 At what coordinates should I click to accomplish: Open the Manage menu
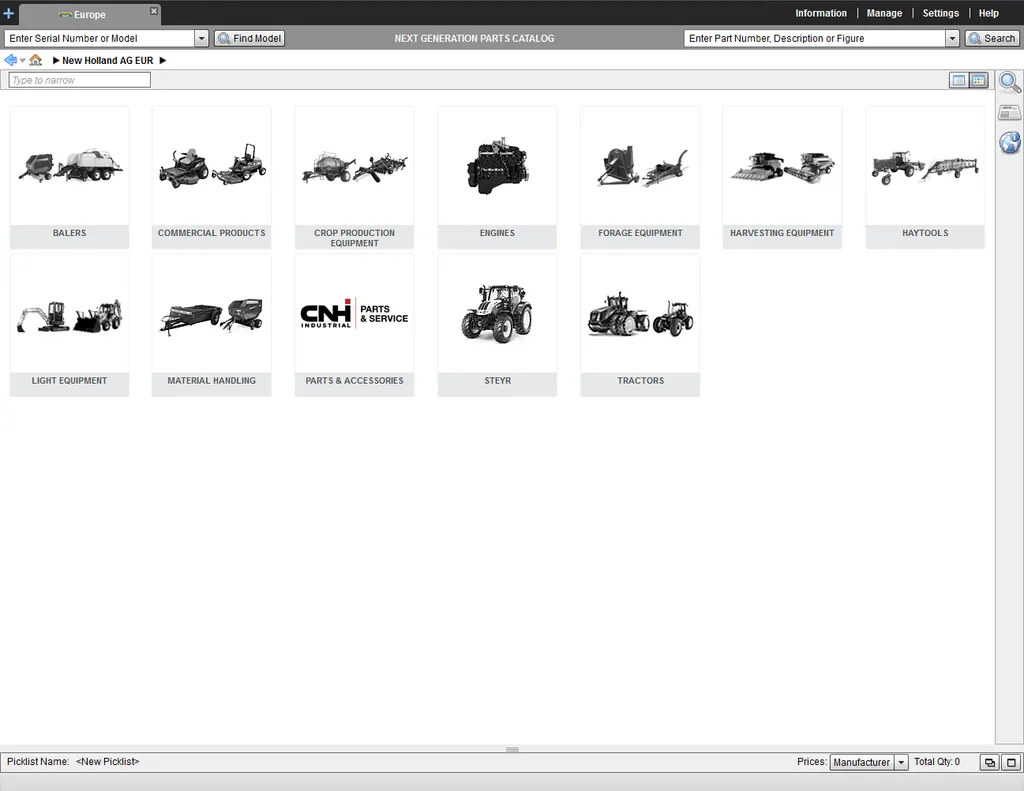pos(884,13)
